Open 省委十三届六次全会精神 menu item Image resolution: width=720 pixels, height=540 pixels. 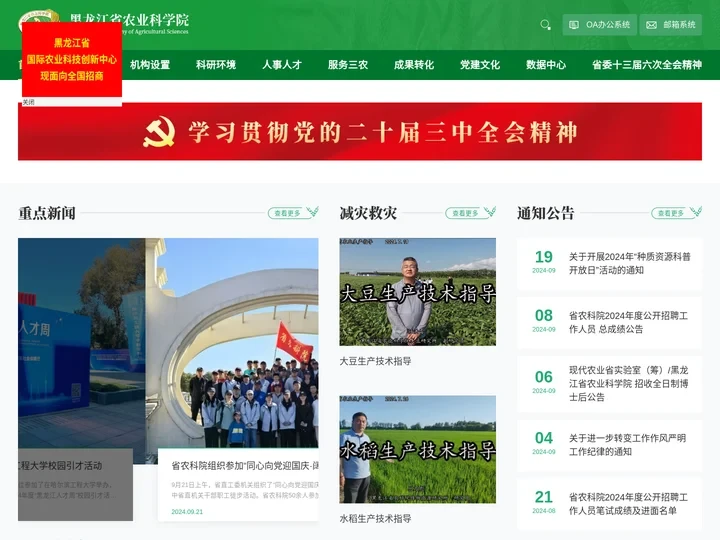point(647,65)
